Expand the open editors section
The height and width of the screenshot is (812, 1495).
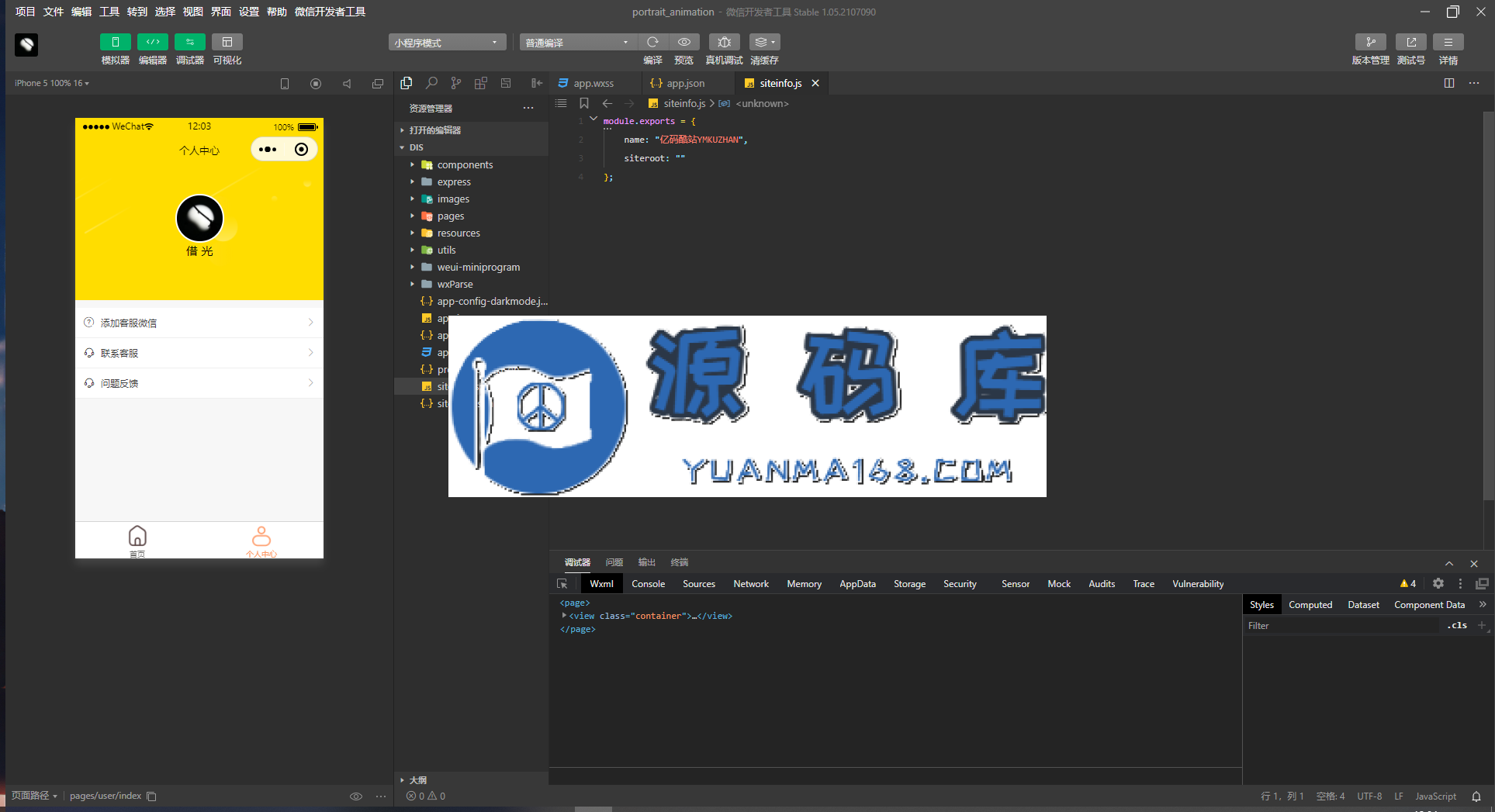(x=471, y=130)
